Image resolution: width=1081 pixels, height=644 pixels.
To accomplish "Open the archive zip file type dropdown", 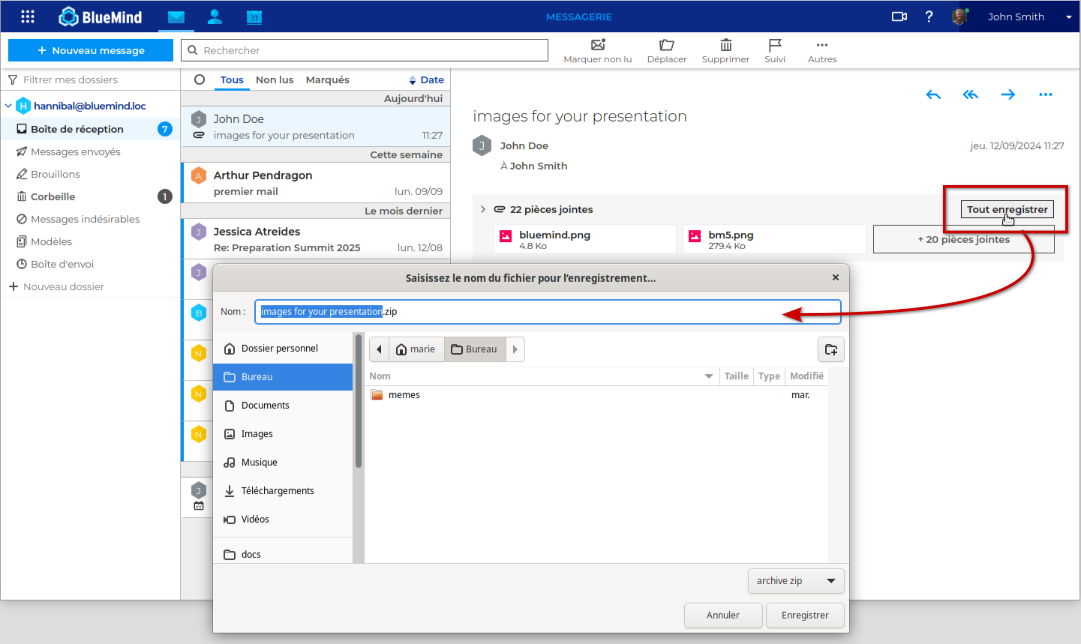I will (796, 581).
